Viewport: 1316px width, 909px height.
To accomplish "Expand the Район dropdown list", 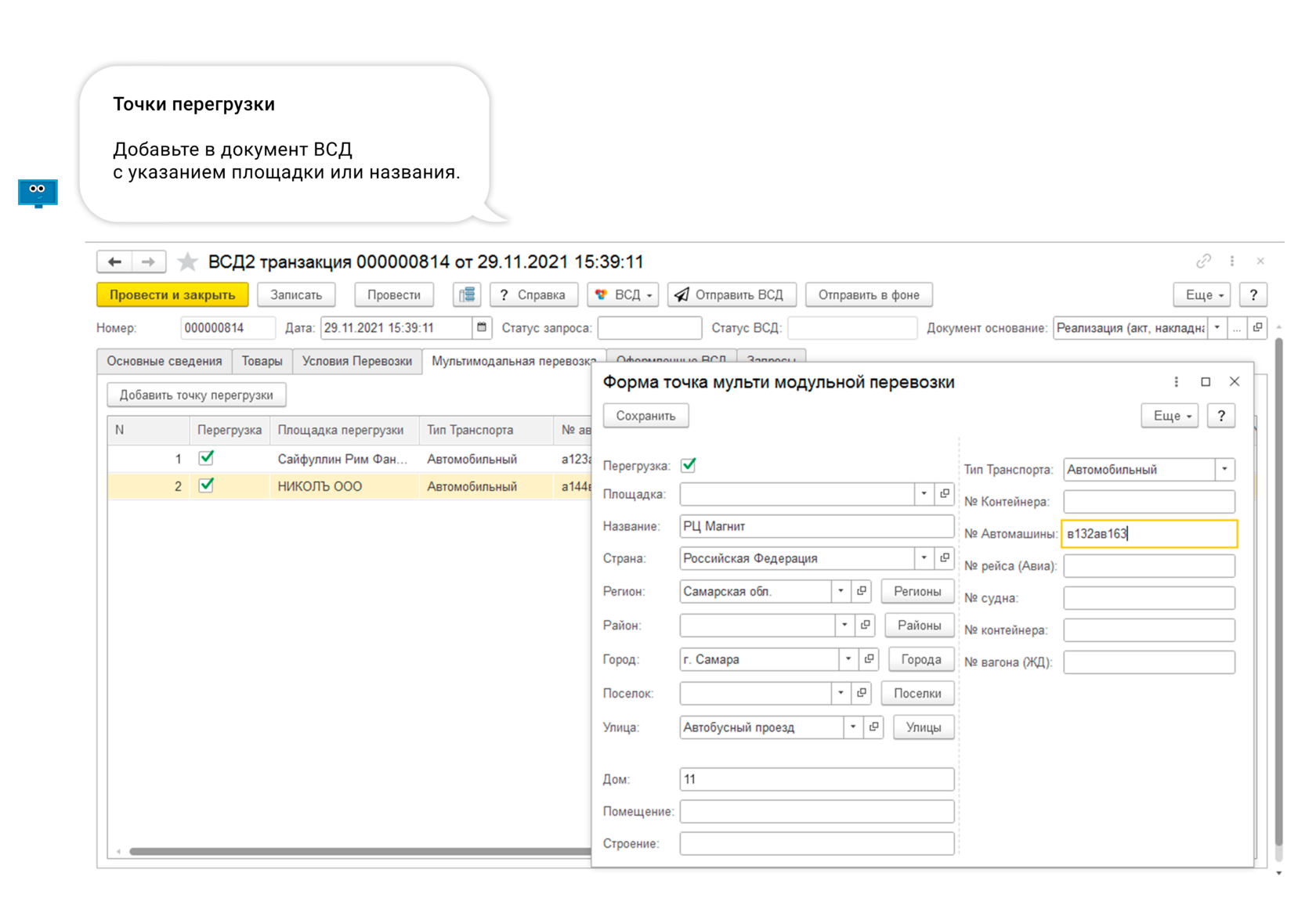I will point(845,625).
